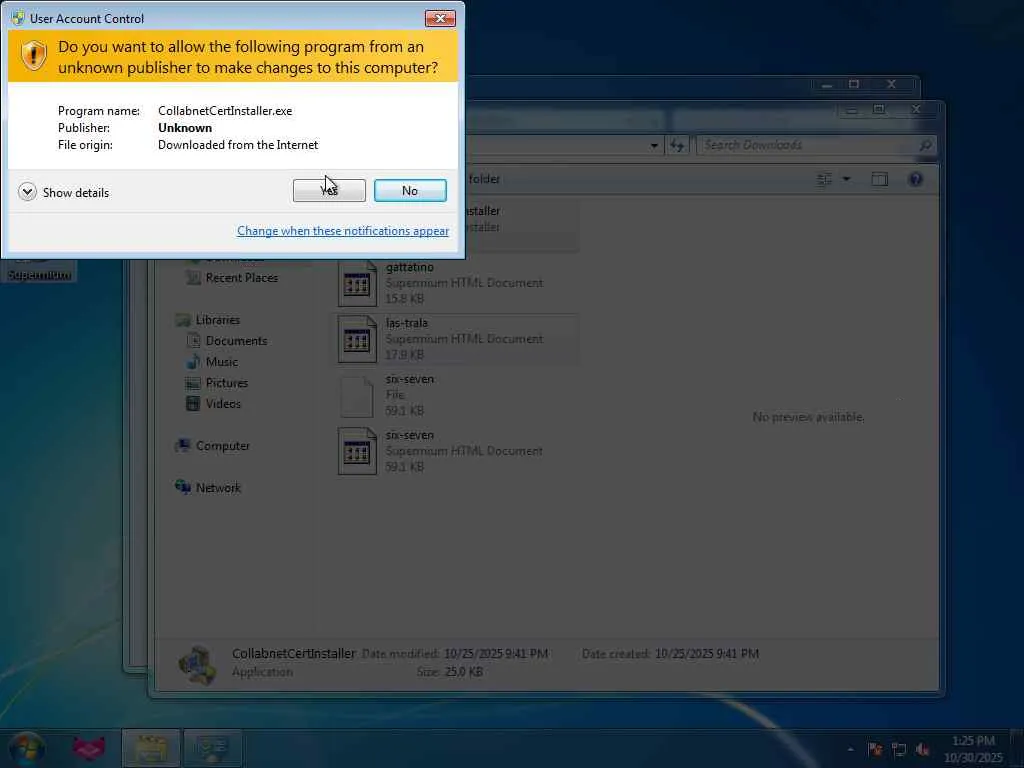Click the Refresh button next to address bar
Image resolution: width=1024 pixels, height=768 pixels.
[677, 146]
